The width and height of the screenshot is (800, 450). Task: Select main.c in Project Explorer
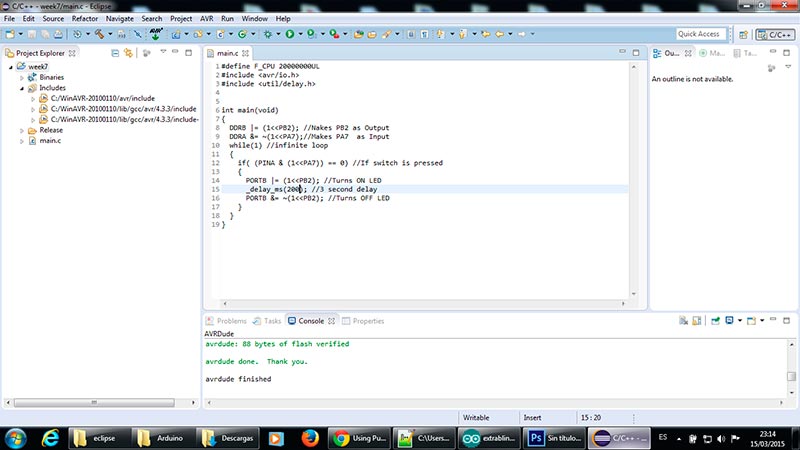50,141
